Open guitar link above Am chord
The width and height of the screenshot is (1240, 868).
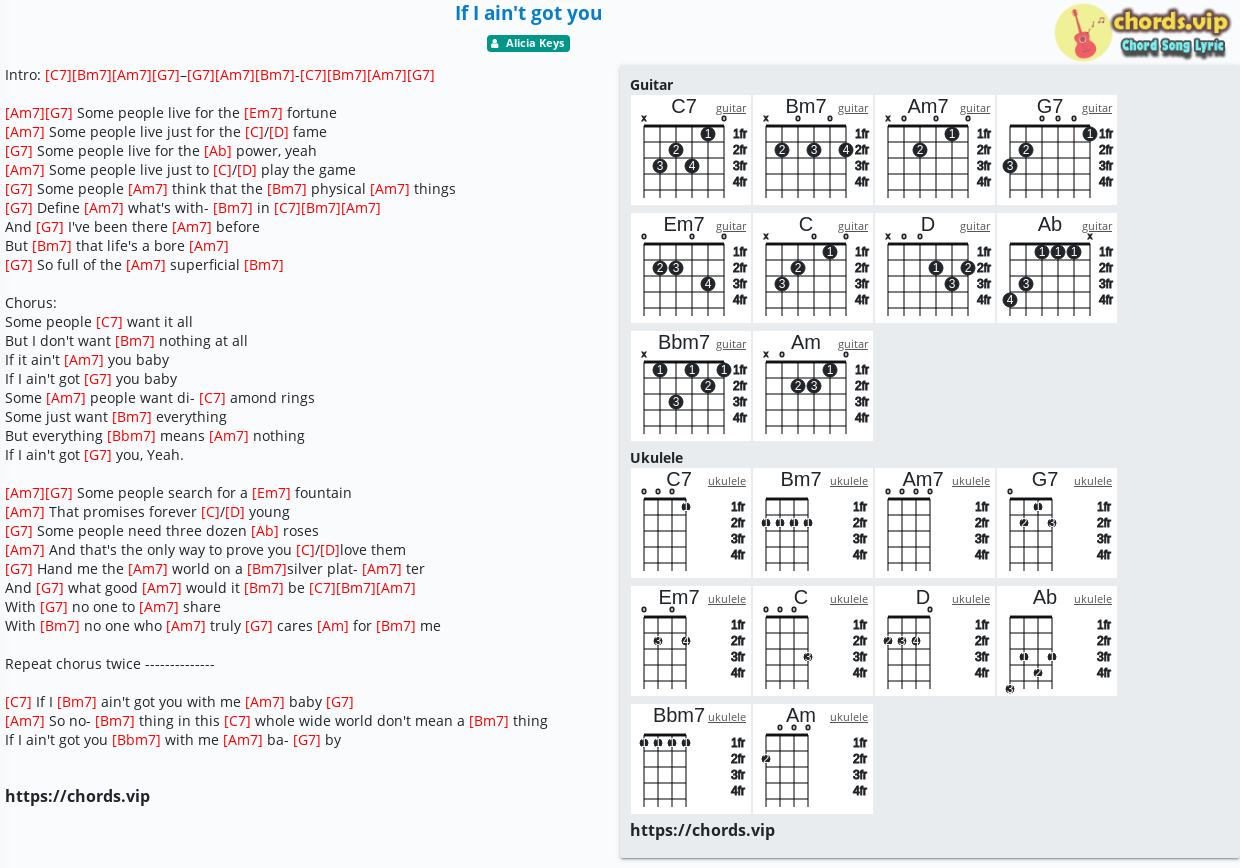coord(853,344)
